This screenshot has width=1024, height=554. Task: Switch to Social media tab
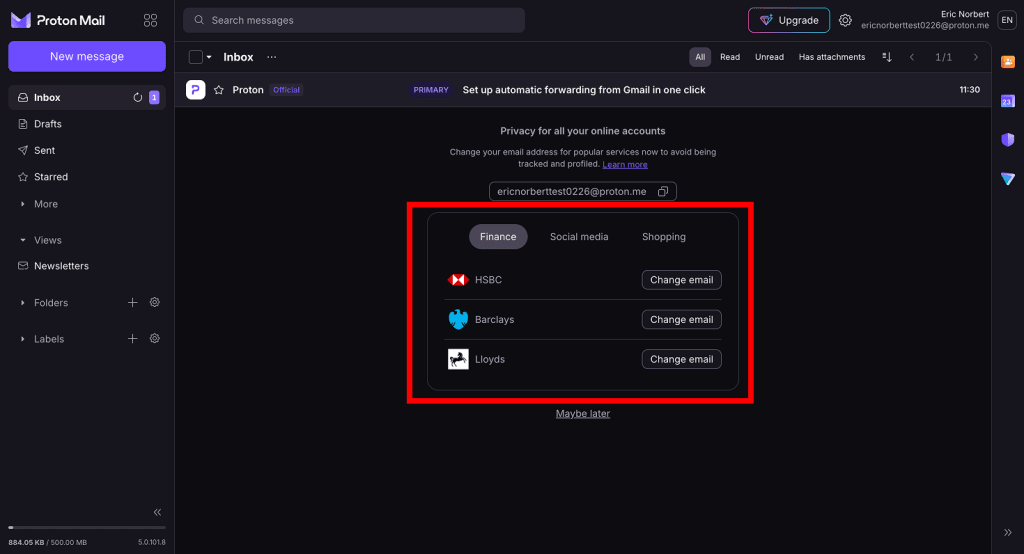pyautogui.click(x=579, y=236)
